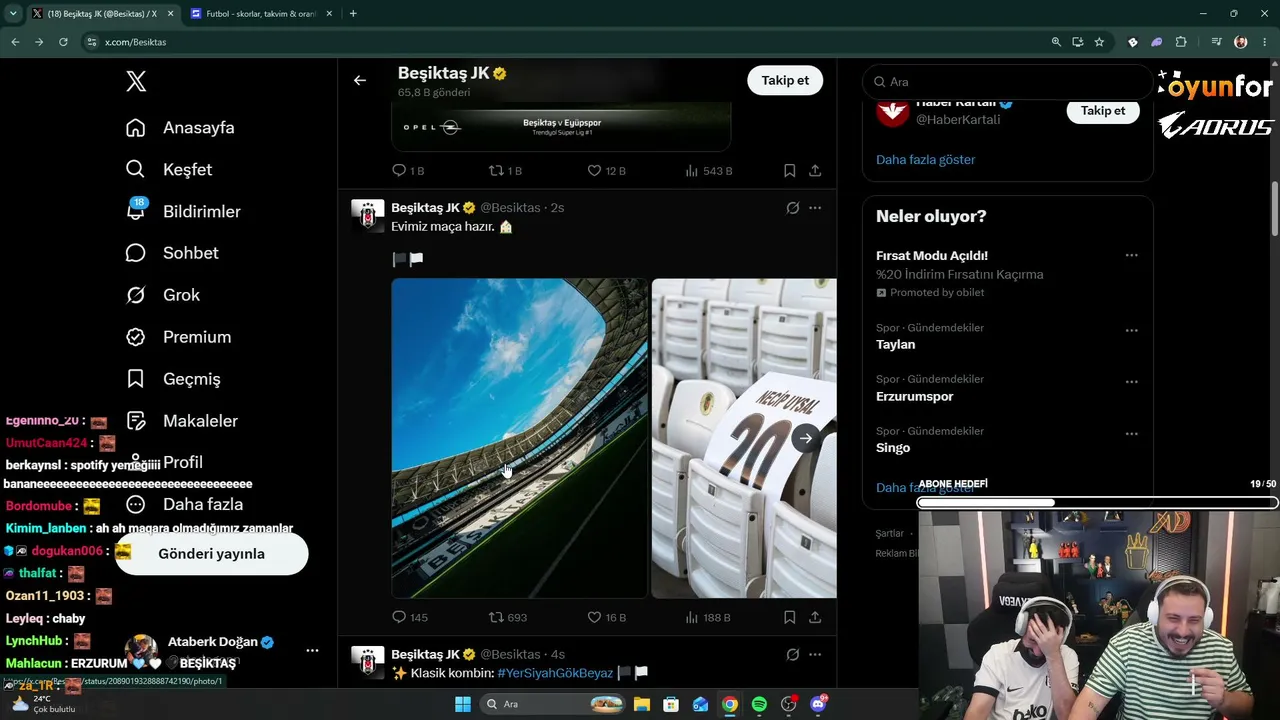The image size is (1280, 720).
Task: Open Grok explain icon on Evimiz post
Action: [x=792, y=208]
